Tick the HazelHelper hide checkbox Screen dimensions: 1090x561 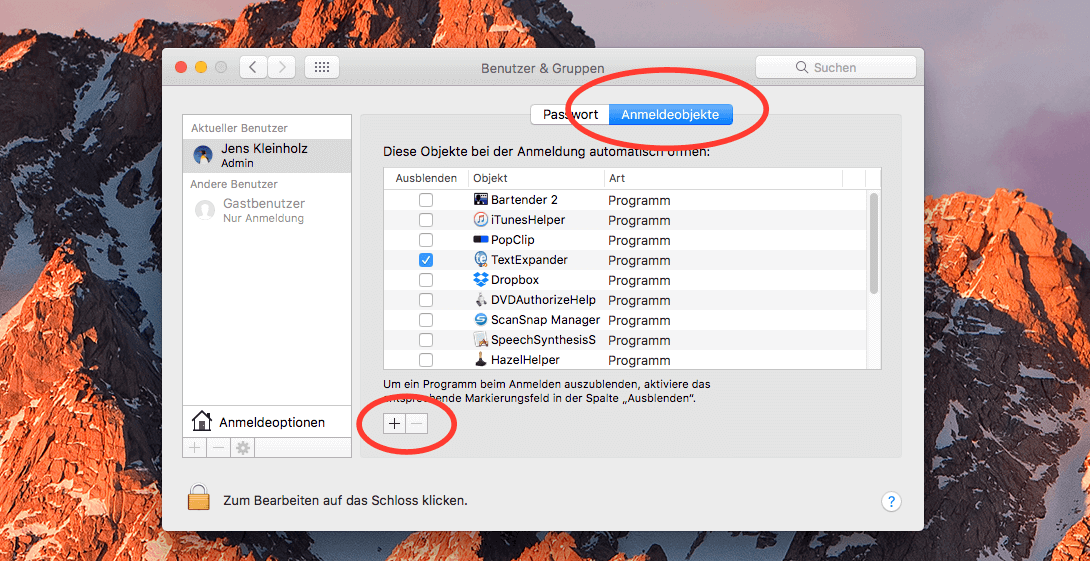click(x=426, y=360)
